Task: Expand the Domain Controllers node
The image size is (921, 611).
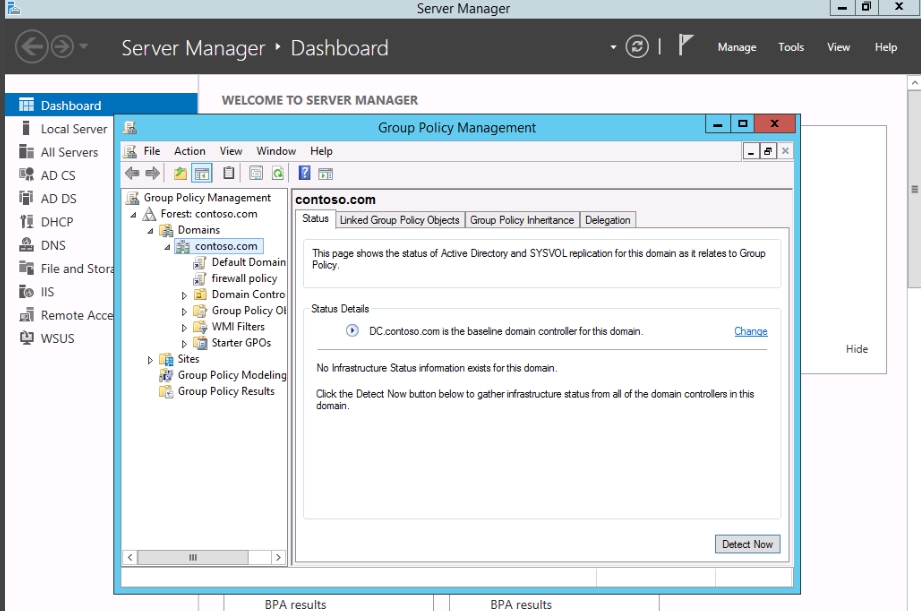Action: 184,296
